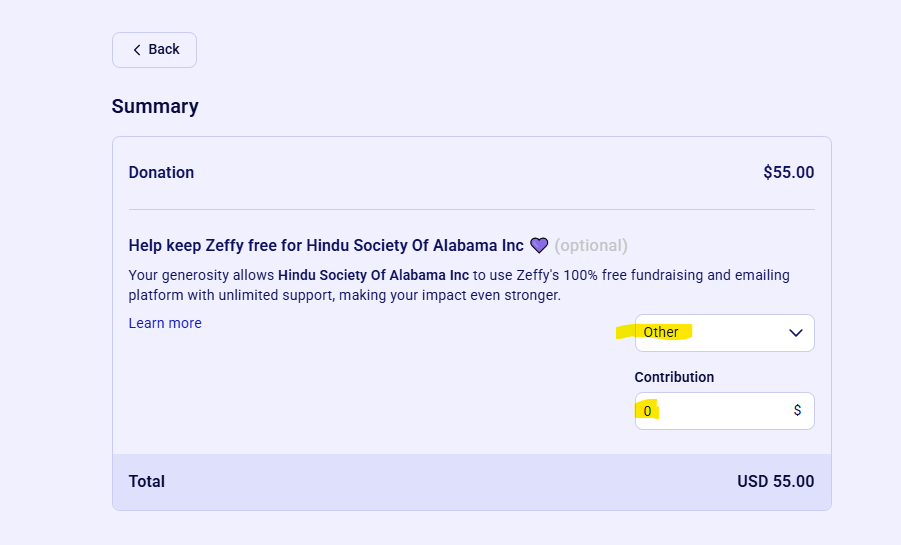Click the Back button
Image resolution: width=901 pixels, height=545 pixels.
coord(154,50)
